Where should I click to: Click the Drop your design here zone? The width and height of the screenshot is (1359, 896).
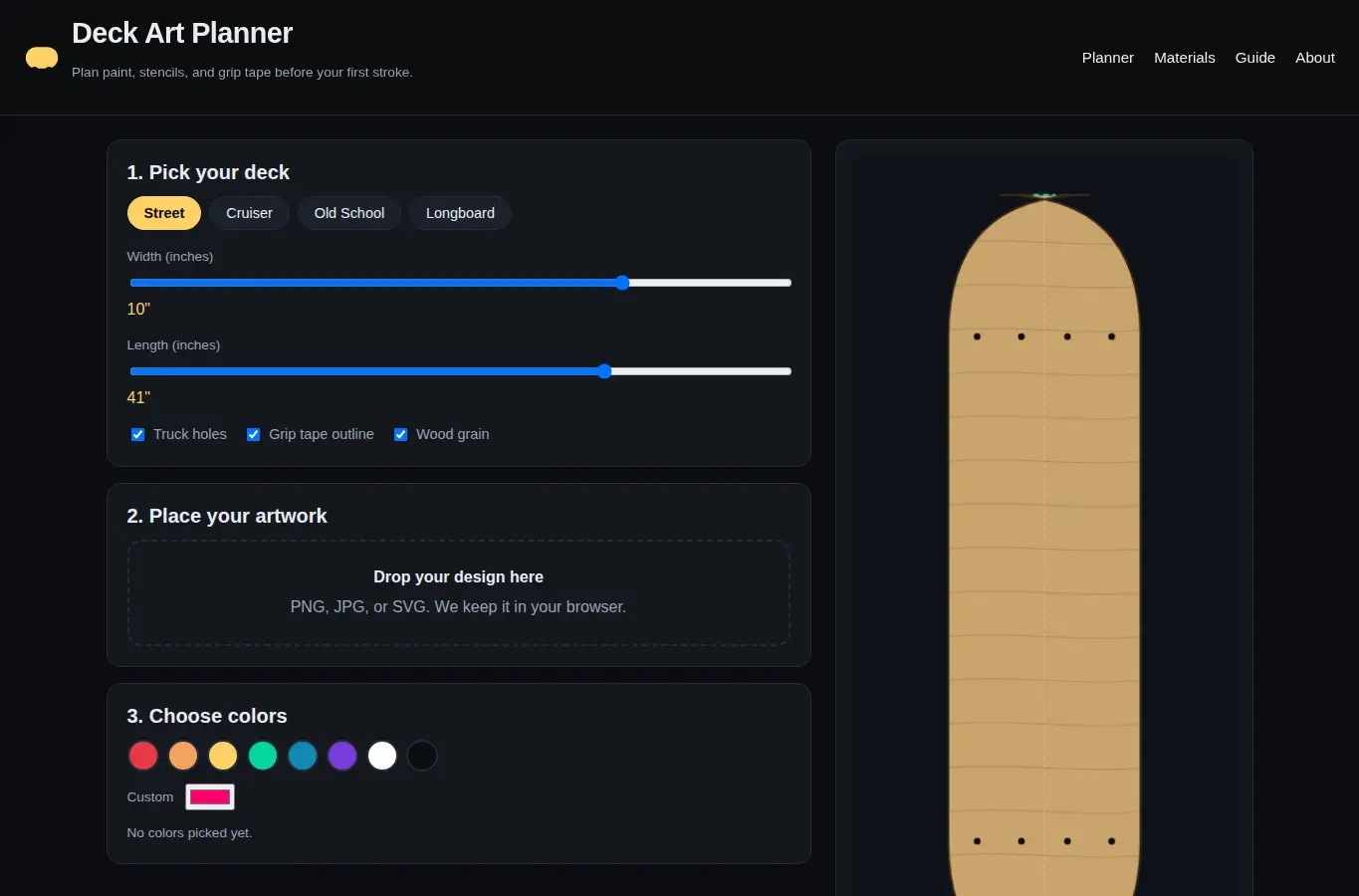click(x=459, y=592)
